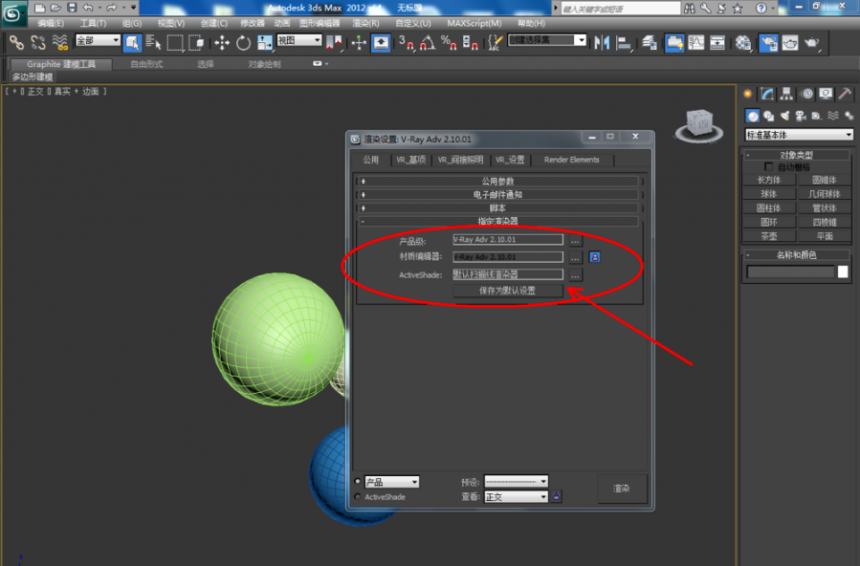The width and height of the screenshot is (860, 566).
Task: Undo the last action with the undo arrow
Action: tap(88, 8)
